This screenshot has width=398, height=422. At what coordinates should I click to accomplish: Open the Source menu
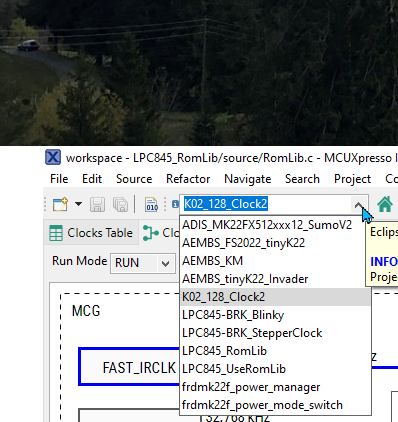pos(134,179)
